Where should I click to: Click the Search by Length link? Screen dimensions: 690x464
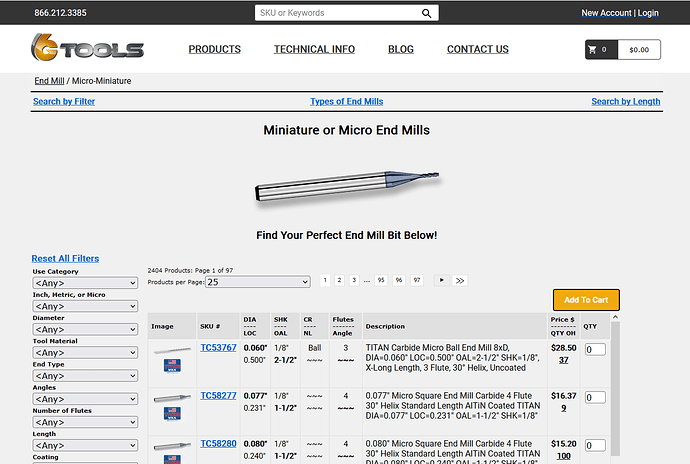point(626,102)
